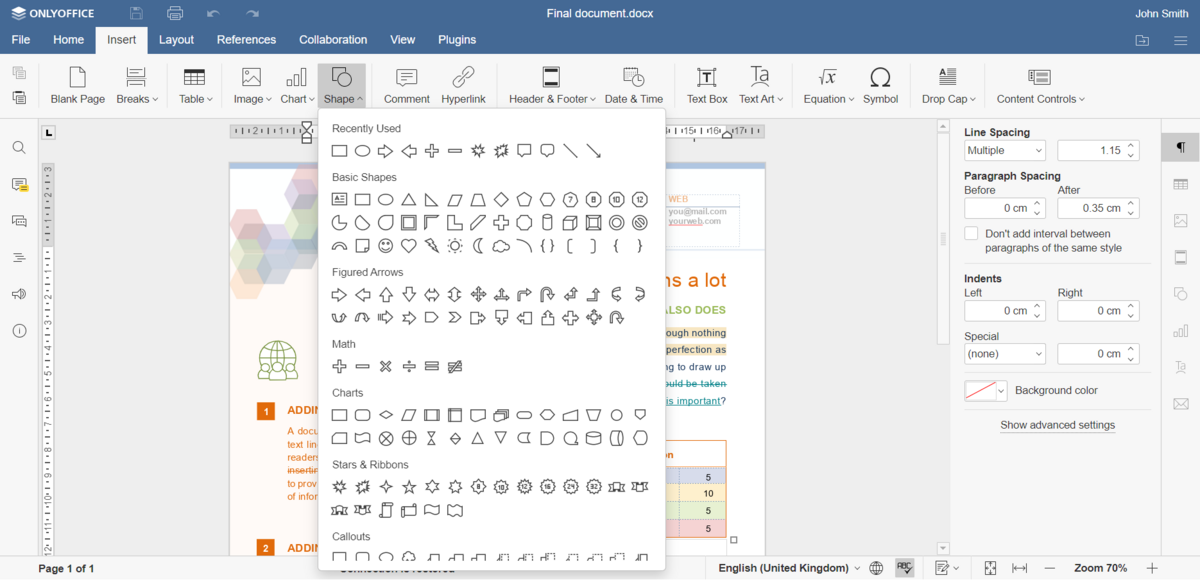Open the Comments sidebar panel
Image resolution: width=1200 pixels, height=580 pixels.
pos(19,185)
